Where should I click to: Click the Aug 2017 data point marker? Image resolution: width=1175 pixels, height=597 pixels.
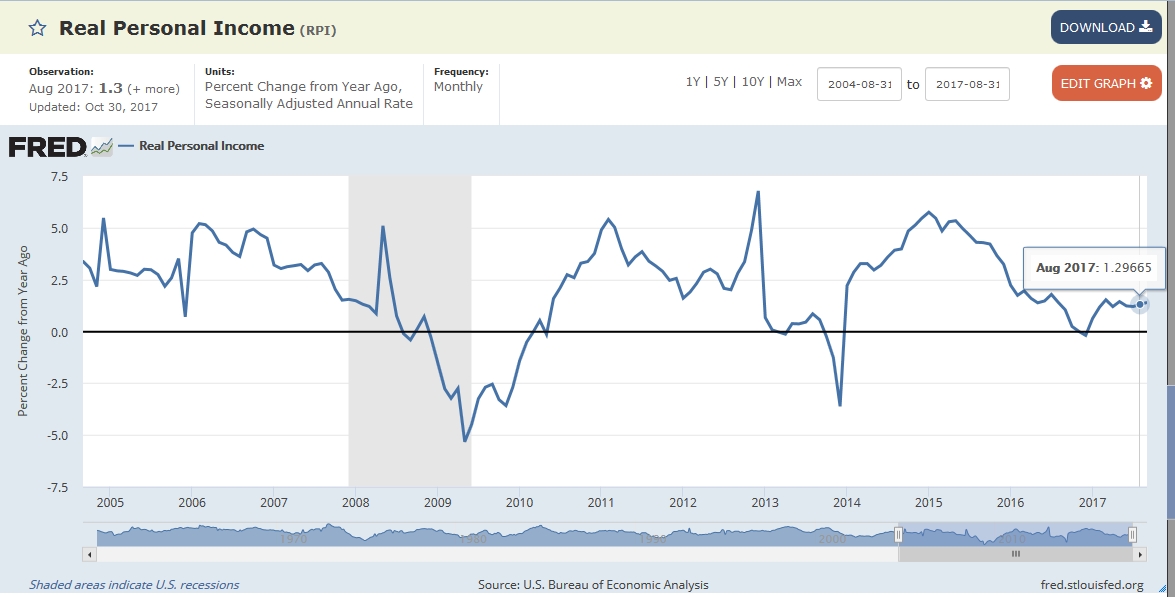coord(1140,303)
